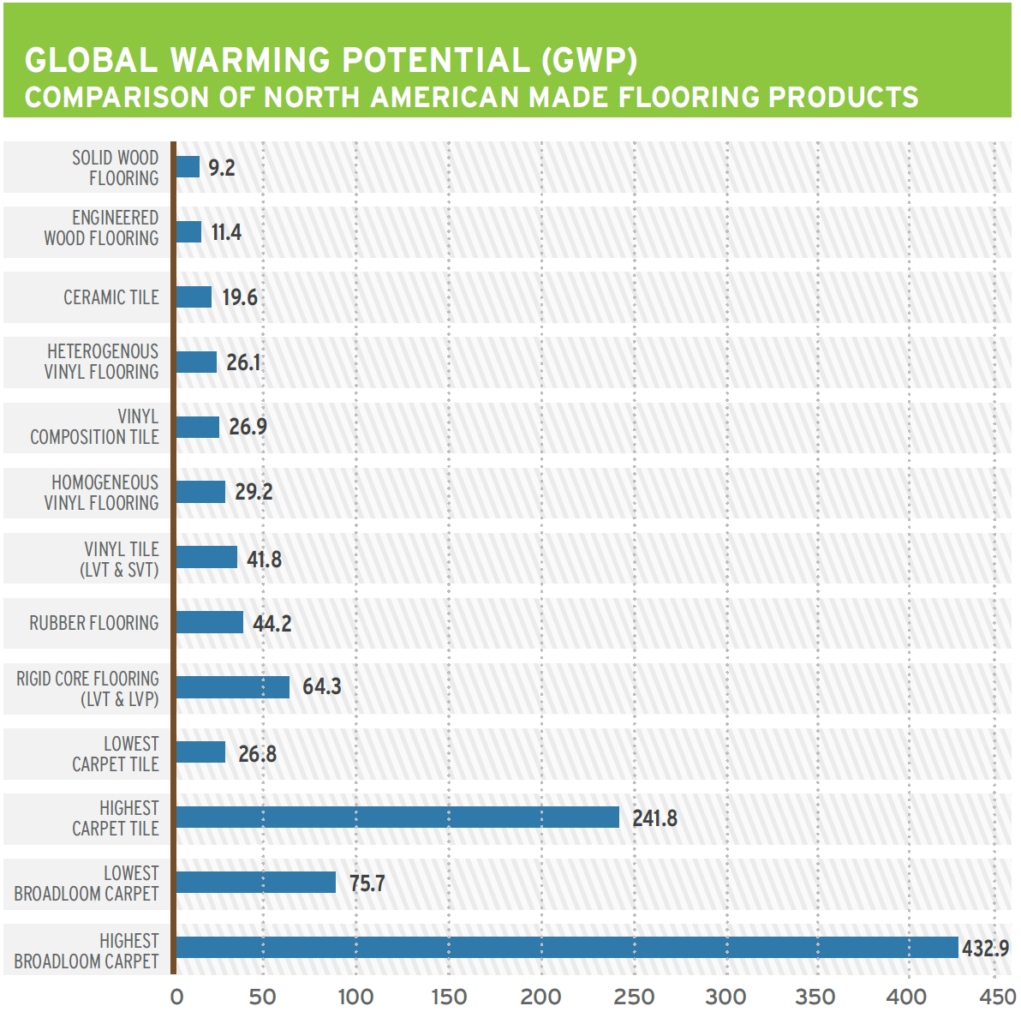Select the 'Engineered Wood Flooring' label
1021x1024 pixels.
101,228
